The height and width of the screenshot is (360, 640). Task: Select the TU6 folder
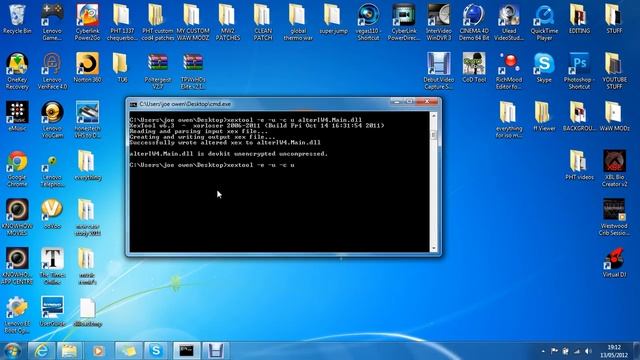[x=122, y=68]
